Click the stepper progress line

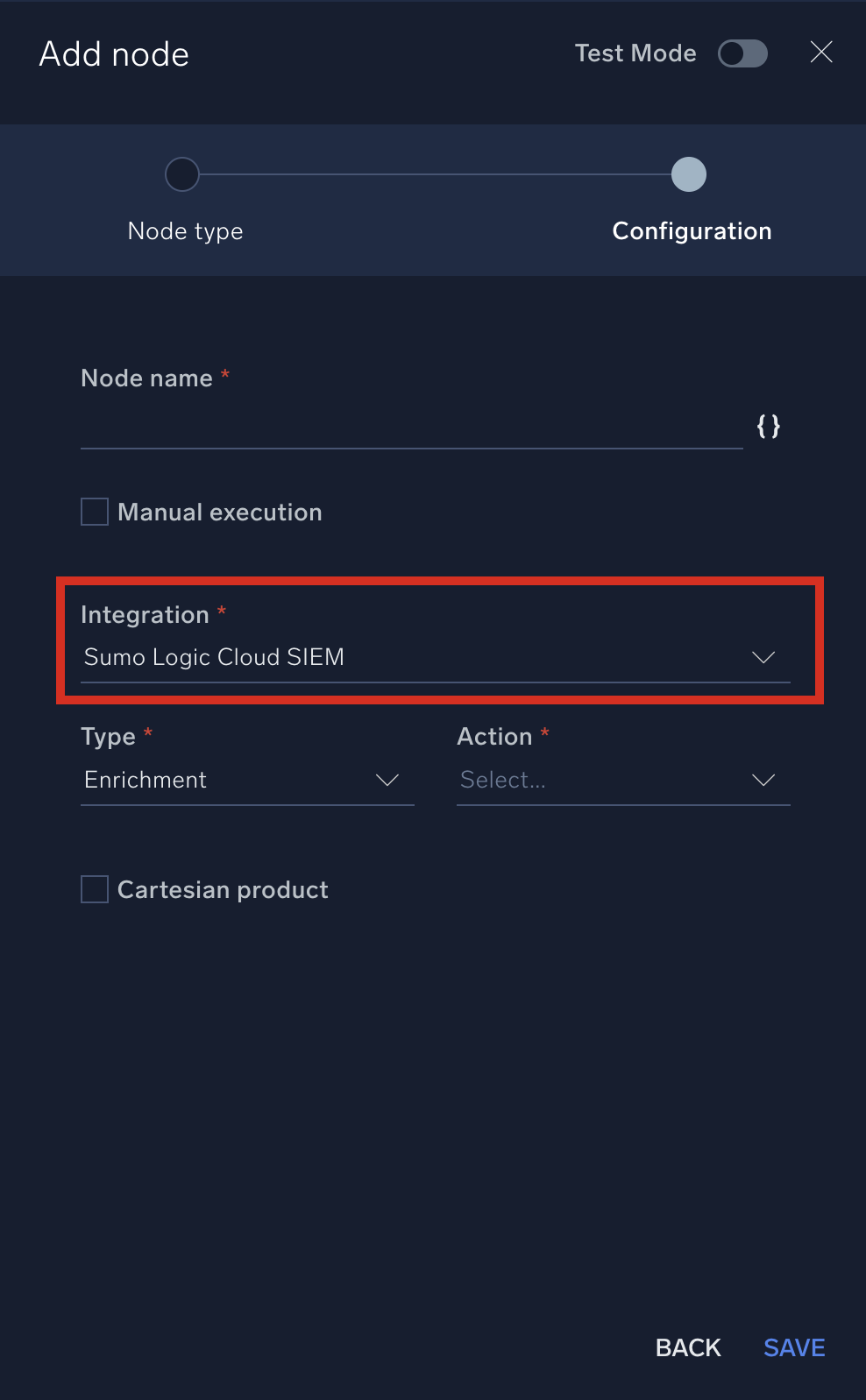[x=436, y=174]
